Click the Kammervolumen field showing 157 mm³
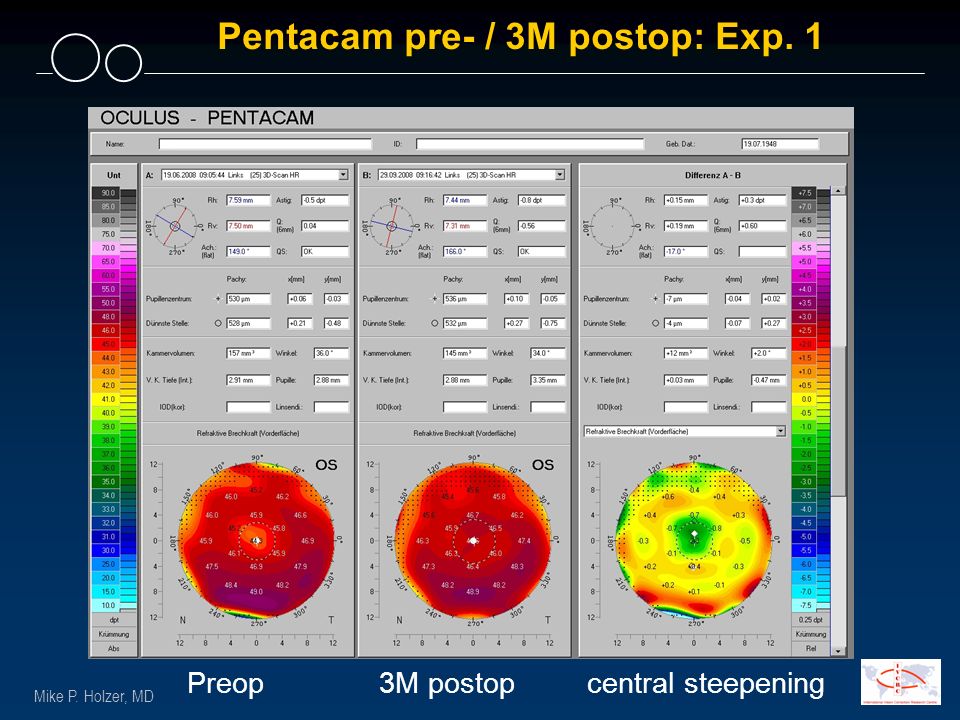960x720 pixels. pos(248,353)
